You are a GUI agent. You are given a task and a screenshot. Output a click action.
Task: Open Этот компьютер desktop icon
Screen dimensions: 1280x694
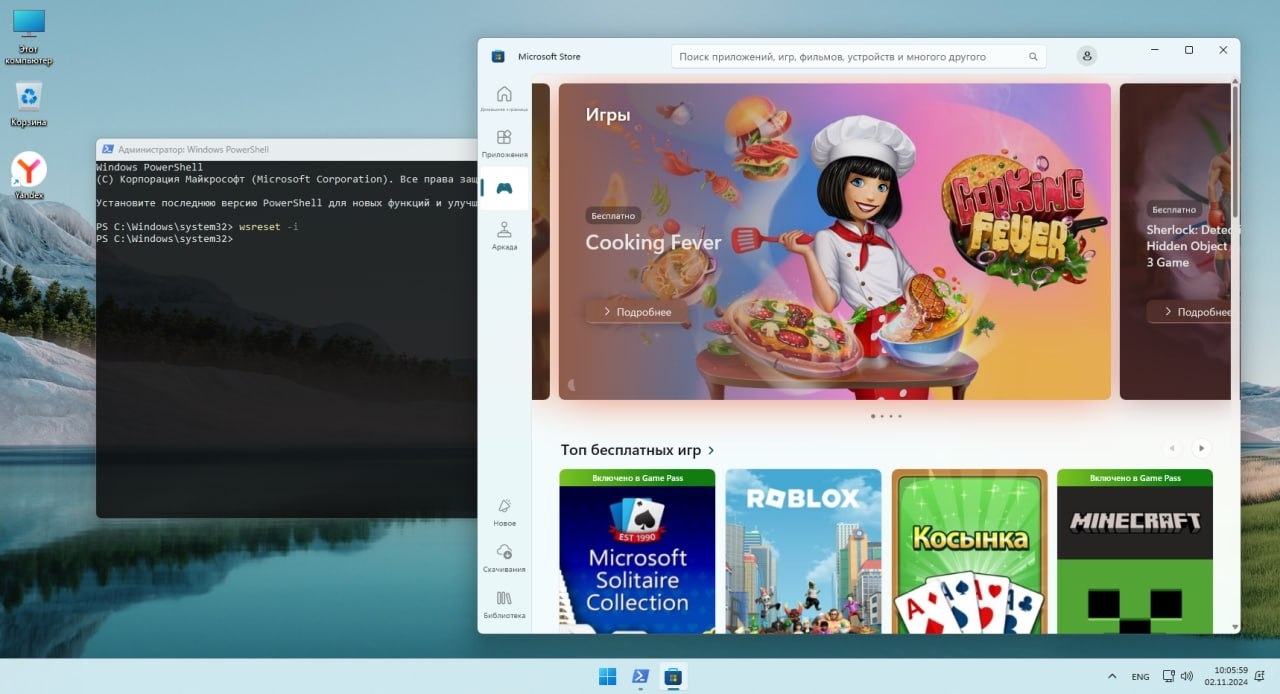[29, 37]
